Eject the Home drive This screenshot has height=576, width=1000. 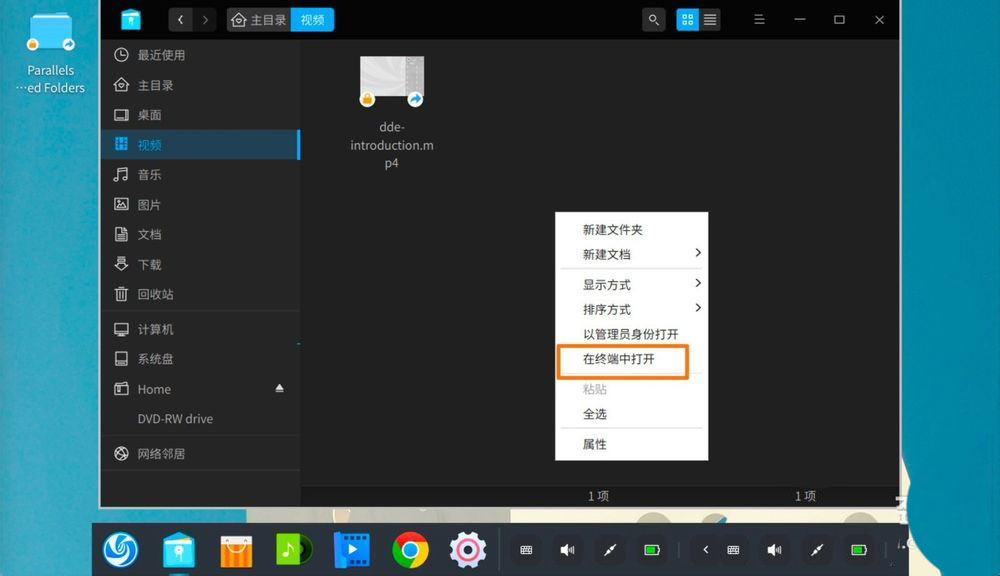click(280, 388)
